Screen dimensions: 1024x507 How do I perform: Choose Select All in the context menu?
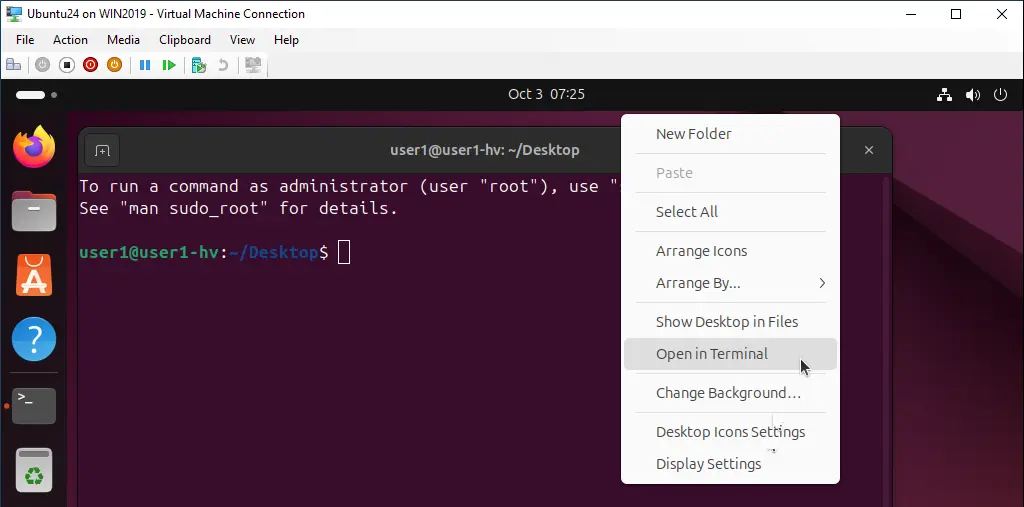click(x=730, y=212)
